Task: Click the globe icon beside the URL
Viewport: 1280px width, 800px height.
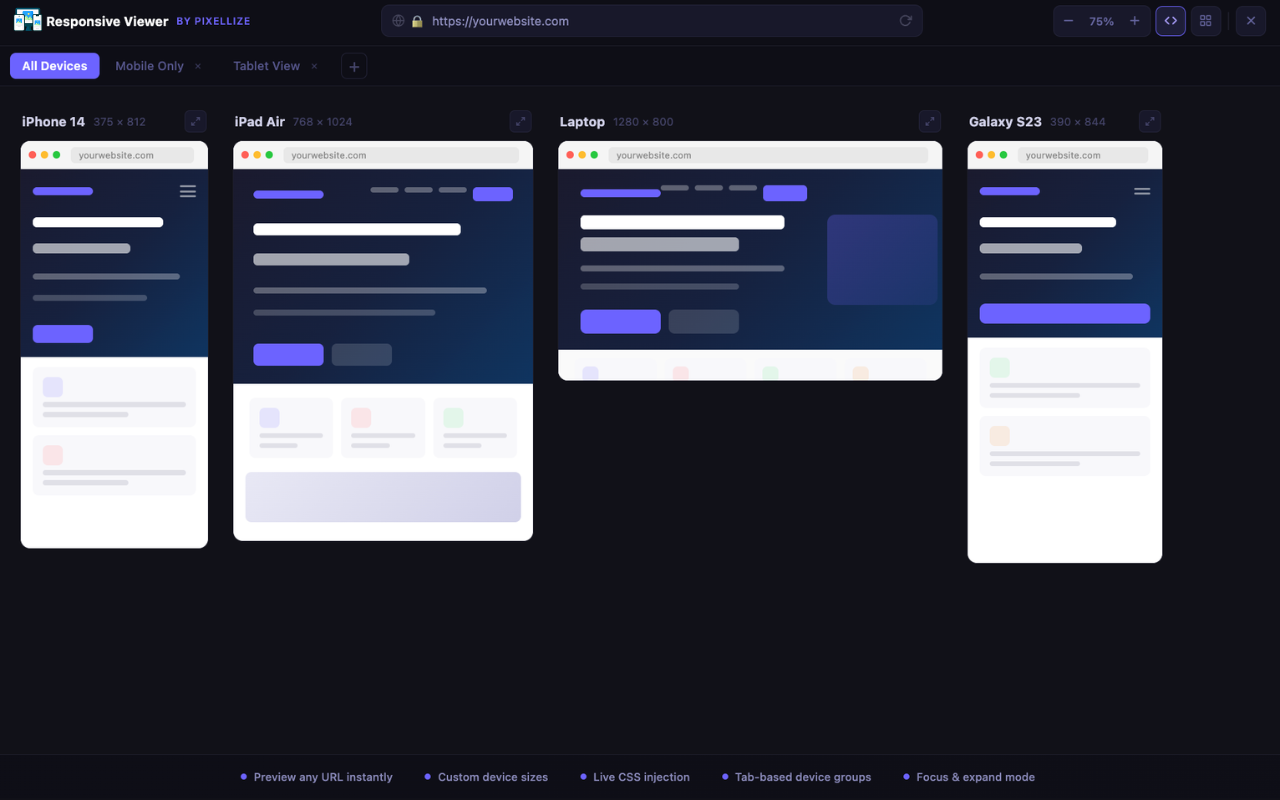Action: [x=398, y=20]
